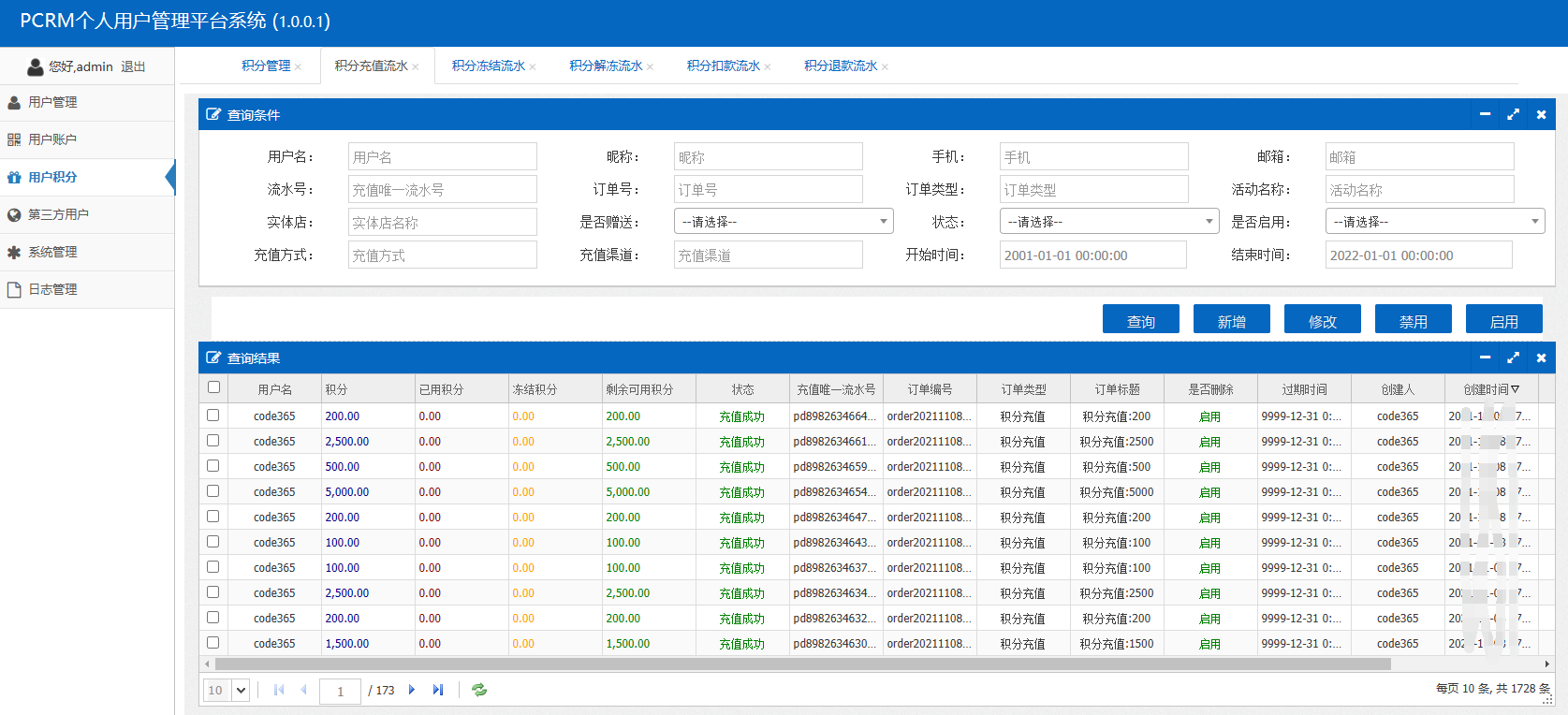1568x715 pixels.
Task: Click the 查询 button
Action: pyautogui.click(x=1140, y=320)
